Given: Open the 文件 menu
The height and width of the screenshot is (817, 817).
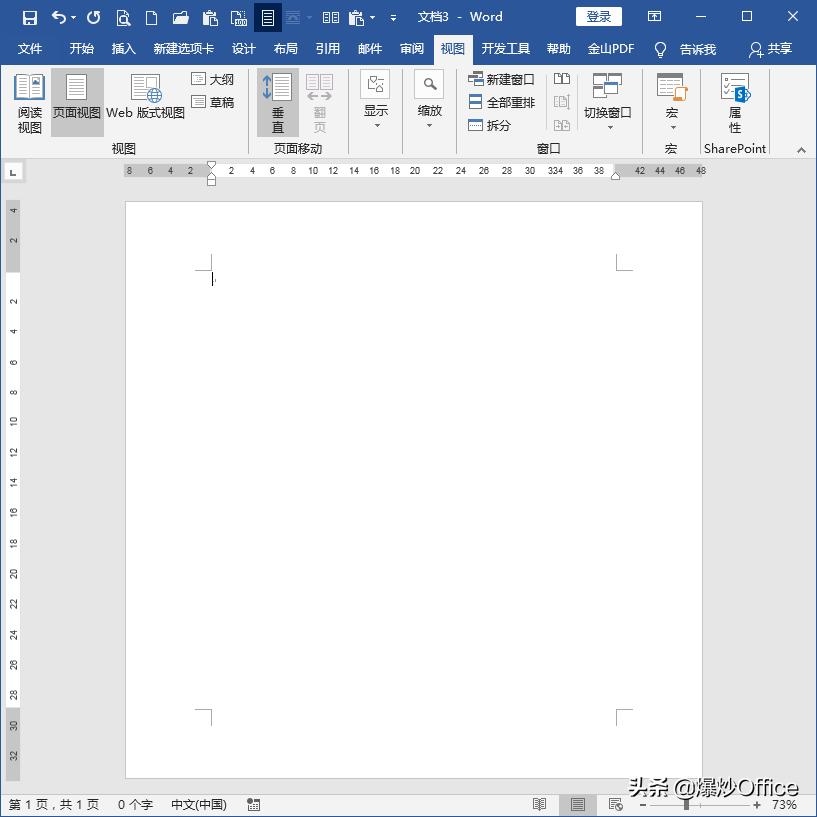Looking at the screenshot, I should 30,49.
